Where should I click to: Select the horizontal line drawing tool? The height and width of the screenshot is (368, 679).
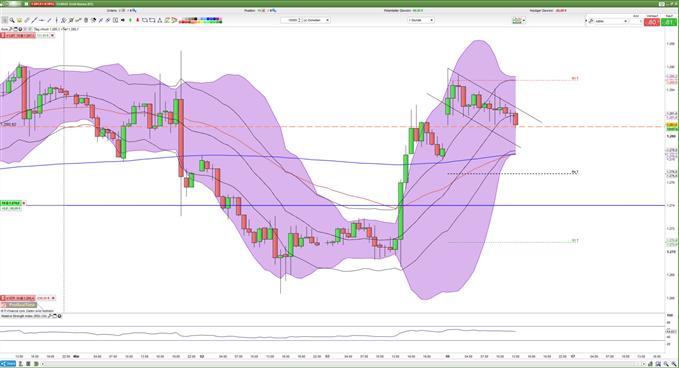[x=41, y=20]
